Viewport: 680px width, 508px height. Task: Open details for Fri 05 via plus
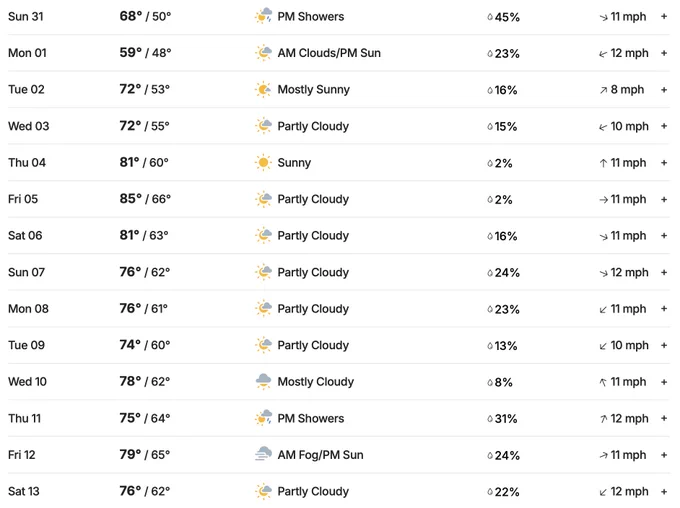(x=664, y=199)
